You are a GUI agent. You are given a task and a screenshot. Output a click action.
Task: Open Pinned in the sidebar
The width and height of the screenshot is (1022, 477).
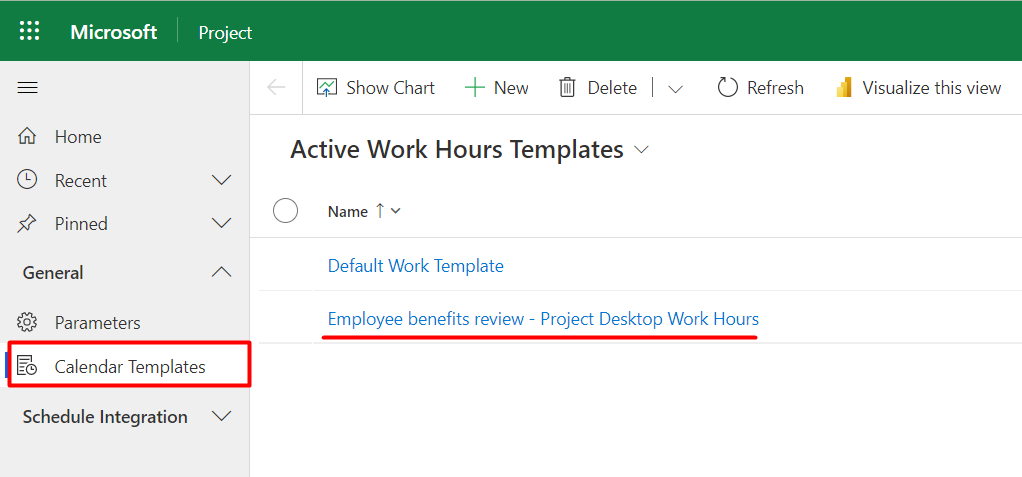[81, 224]
